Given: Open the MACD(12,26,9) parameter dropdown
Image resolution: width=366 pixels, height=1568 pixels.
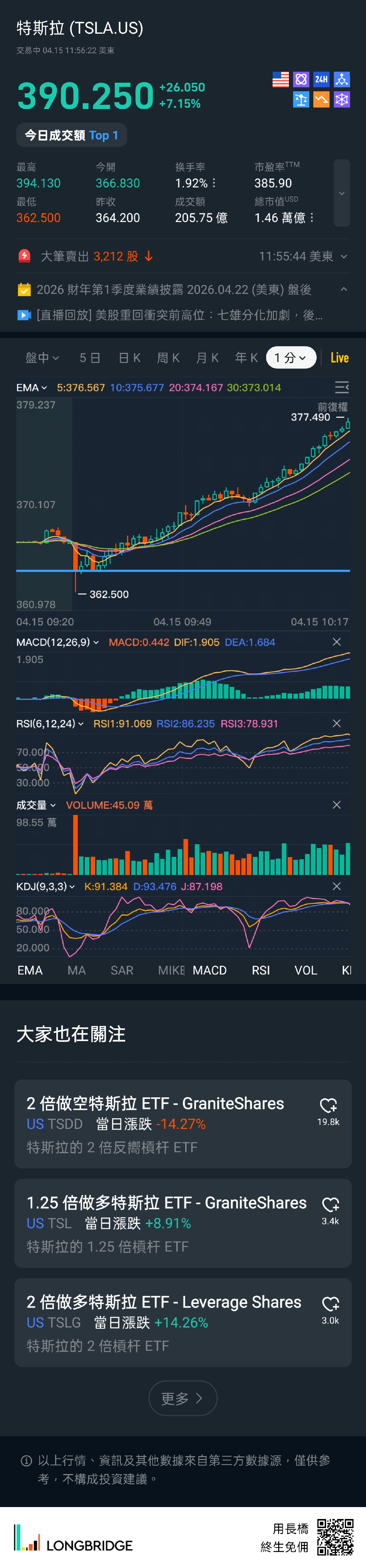Looking at the screenshot, I should point(57,642).
